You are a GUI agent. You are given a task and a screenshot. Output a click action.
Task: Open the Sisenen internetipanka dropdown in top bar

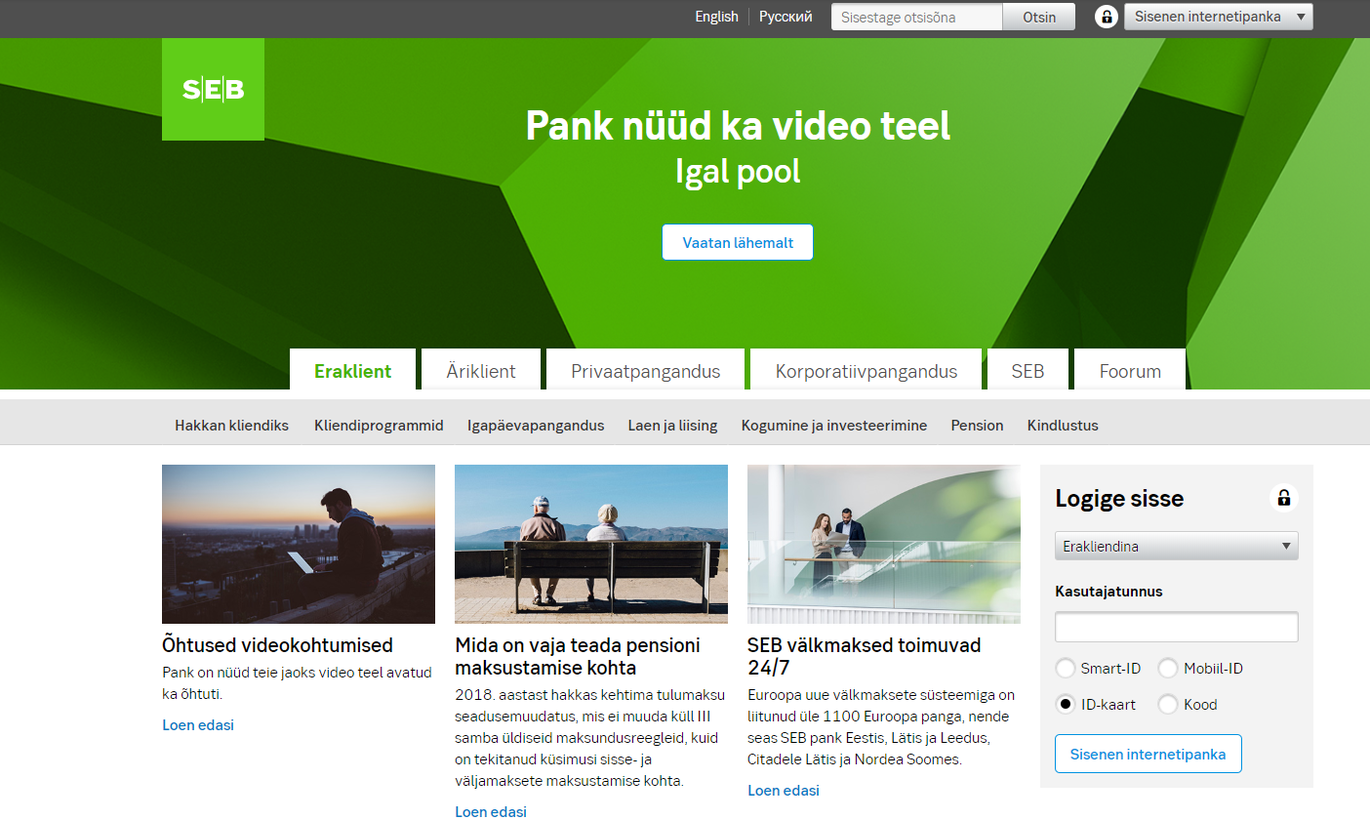pos(1218,17)
